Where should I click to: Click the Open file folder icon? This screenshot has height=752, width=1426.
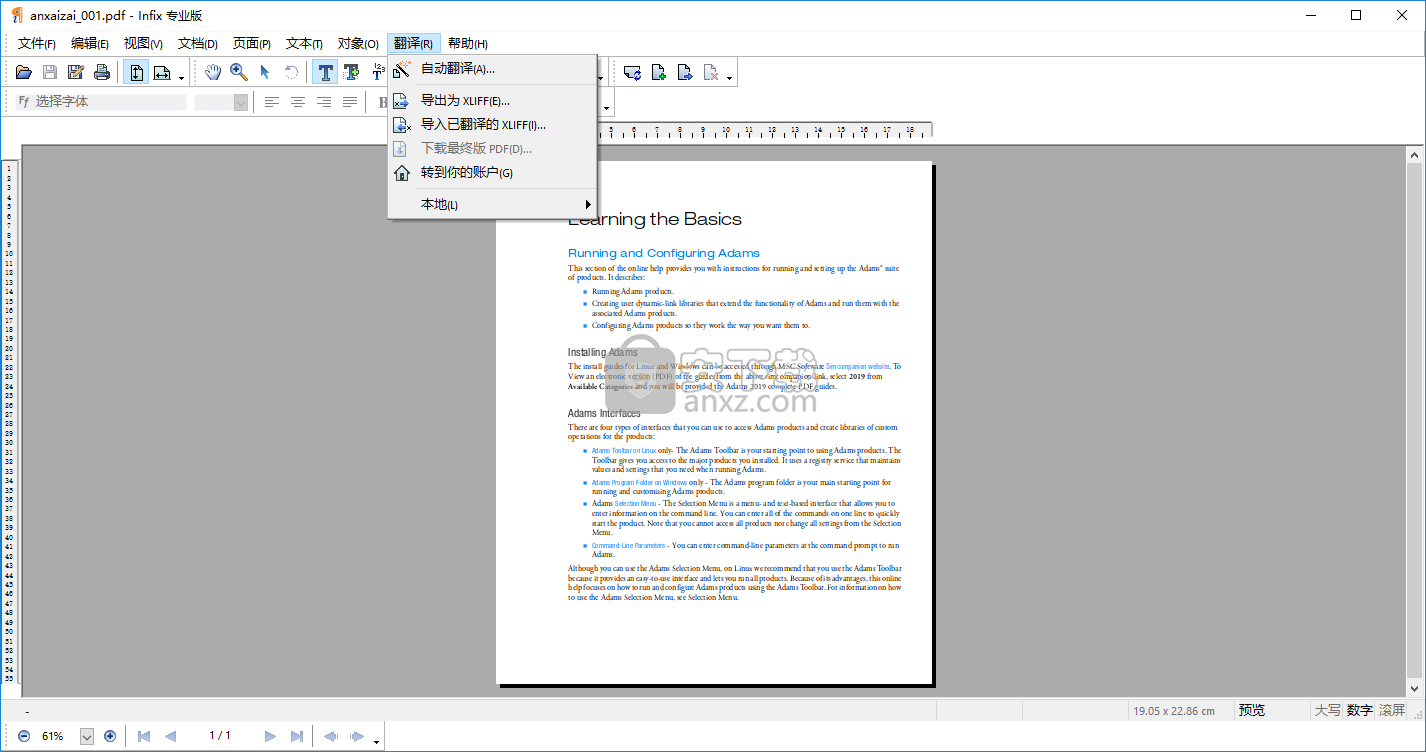tap(24, 72)
